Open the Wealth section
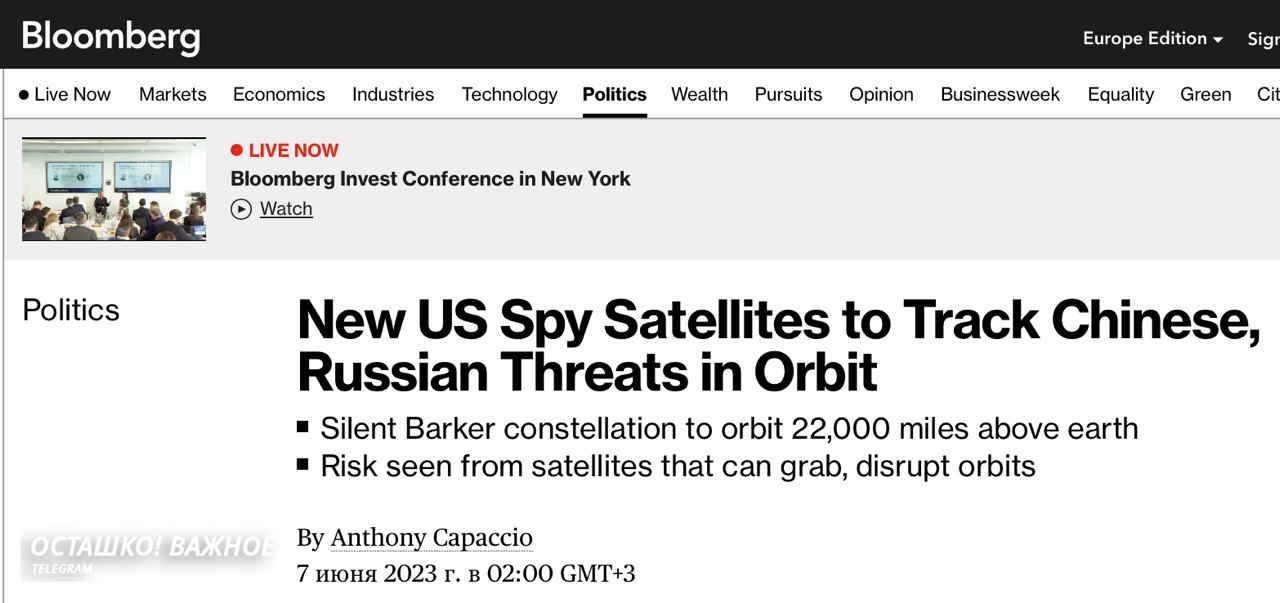1280x603 pixels. pyautogui.click(x=699, y=94)
